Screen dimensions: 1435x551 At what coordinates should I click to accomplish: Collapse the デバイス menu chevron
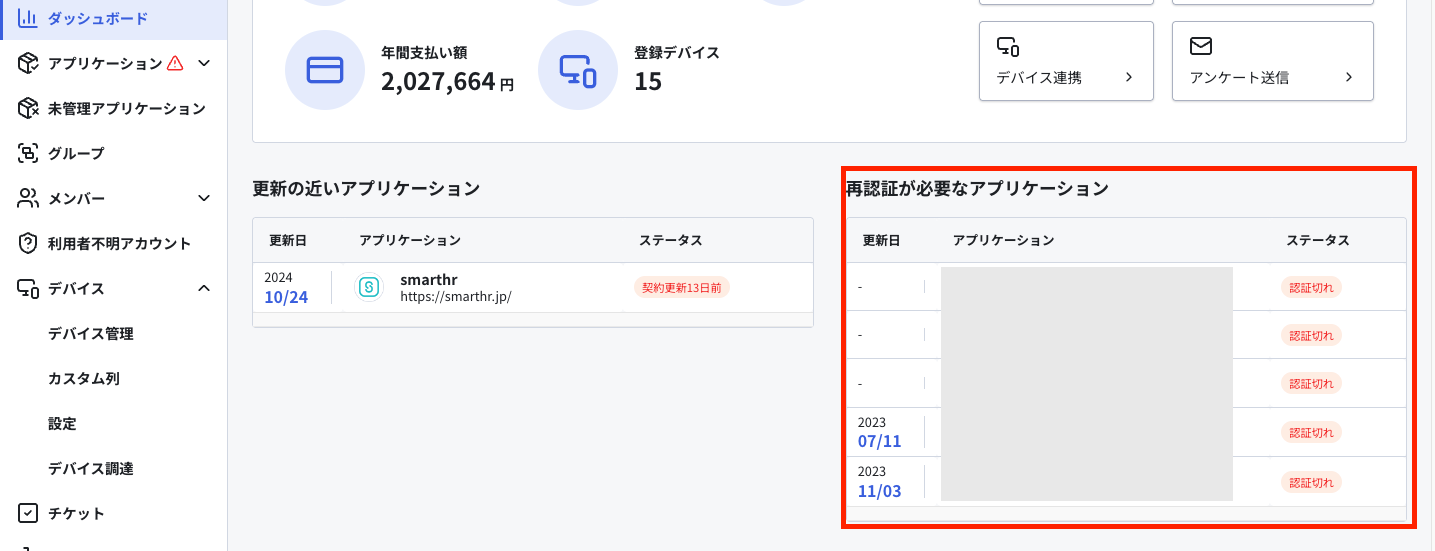[x=204, y=288]
